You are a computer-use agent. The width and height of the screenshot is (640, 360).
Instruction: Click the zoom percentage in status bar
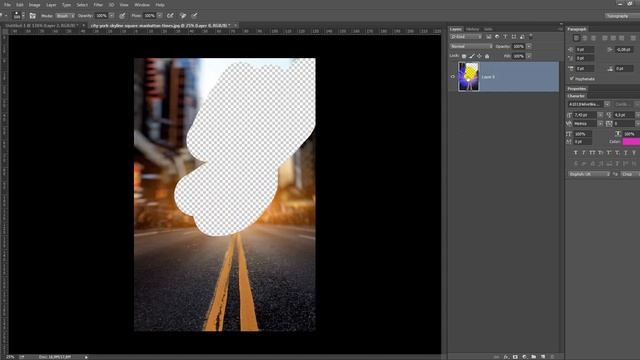(10, 357)
